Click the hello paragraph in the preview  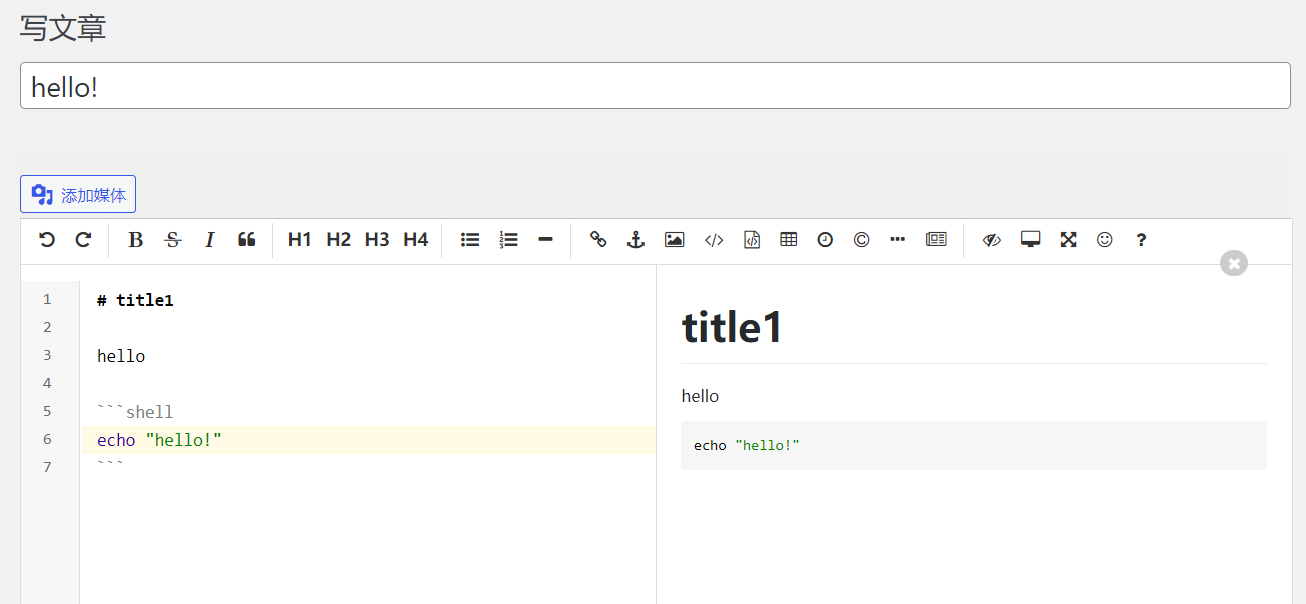700,396
